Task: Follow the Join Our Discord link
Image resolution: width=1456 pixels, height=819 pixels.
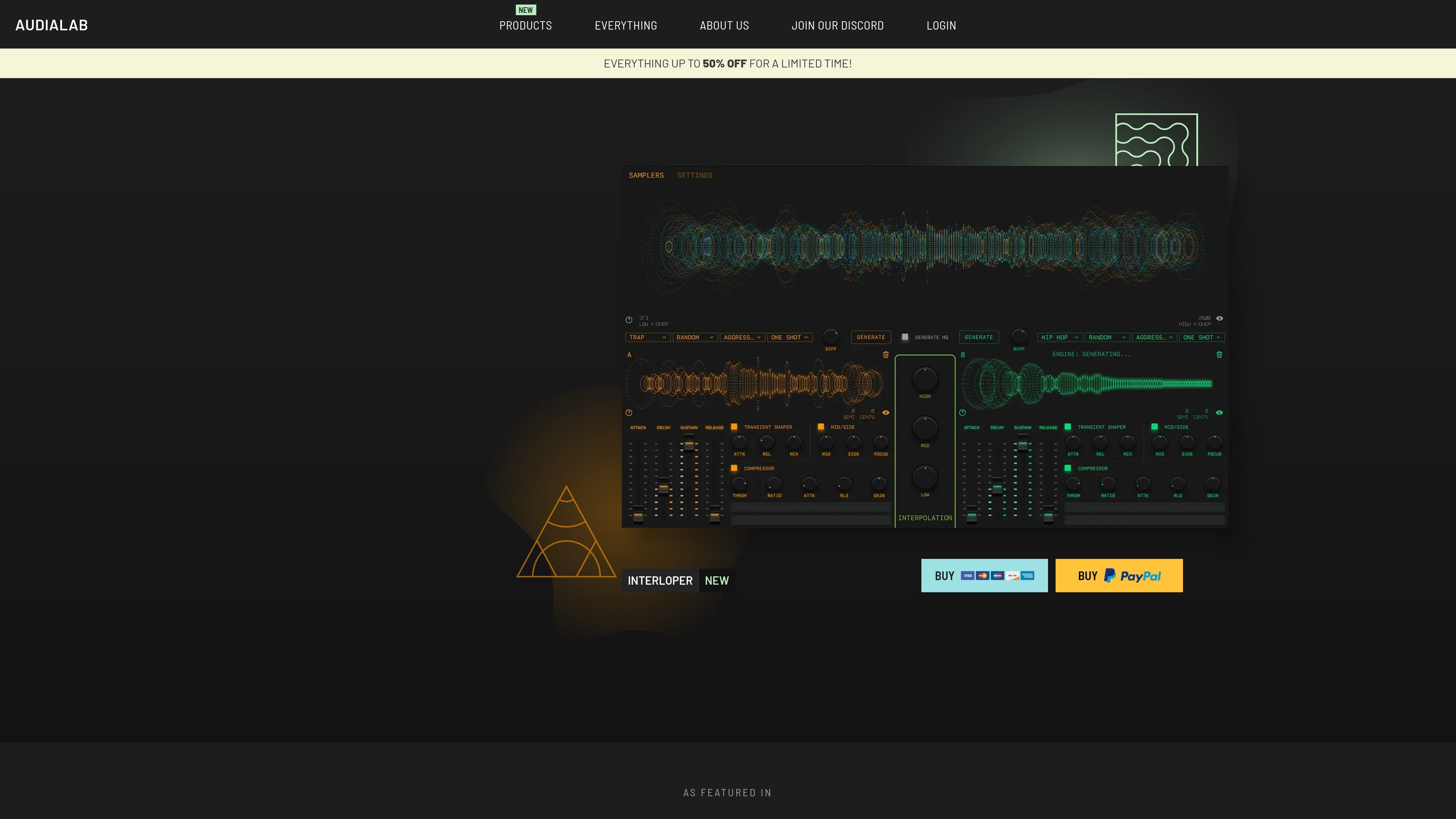Action: pos(838,25)
